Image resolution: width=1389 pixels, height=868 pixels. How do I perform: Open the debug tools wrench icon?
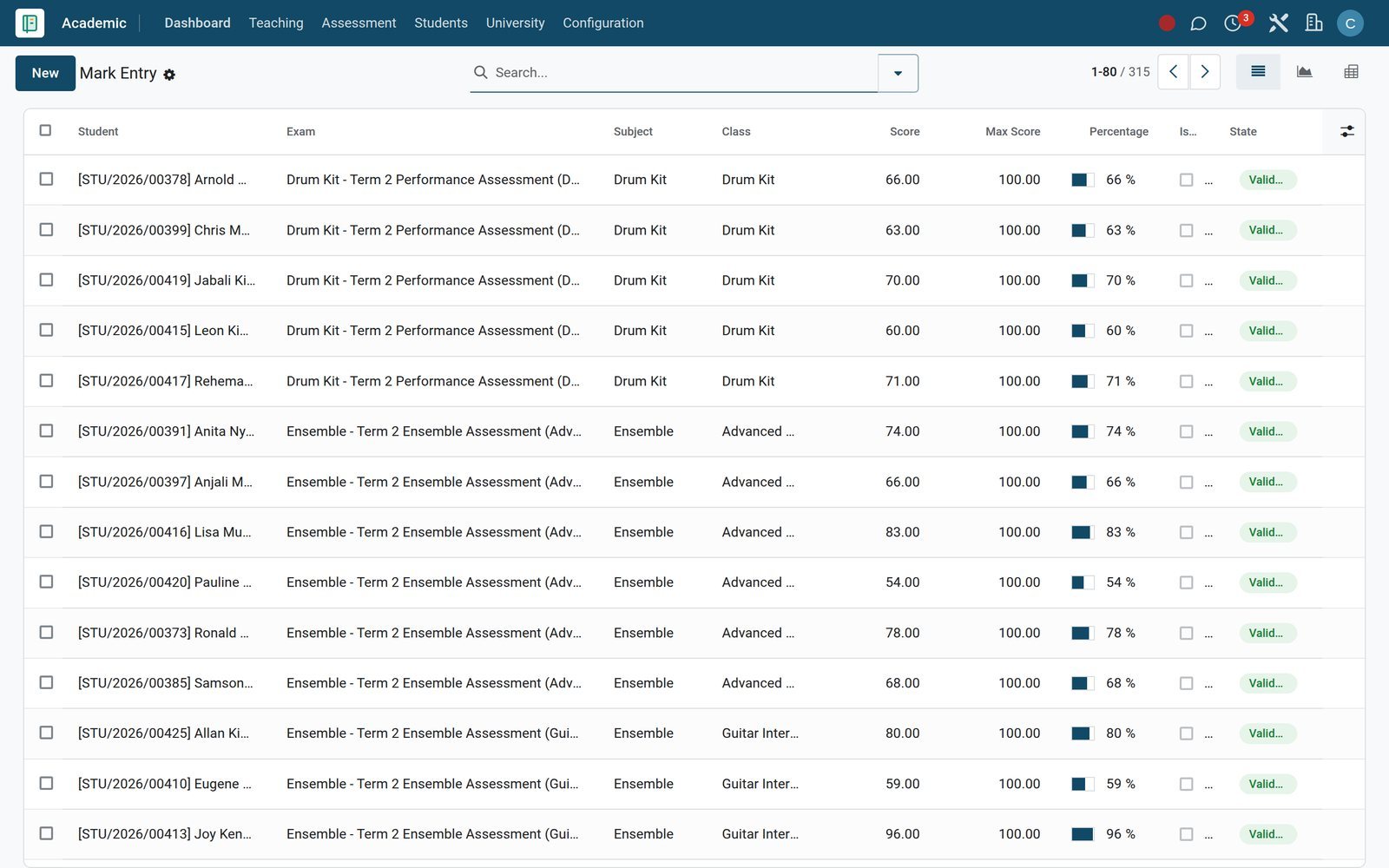pyautogui.click(x=1278, y=23)
